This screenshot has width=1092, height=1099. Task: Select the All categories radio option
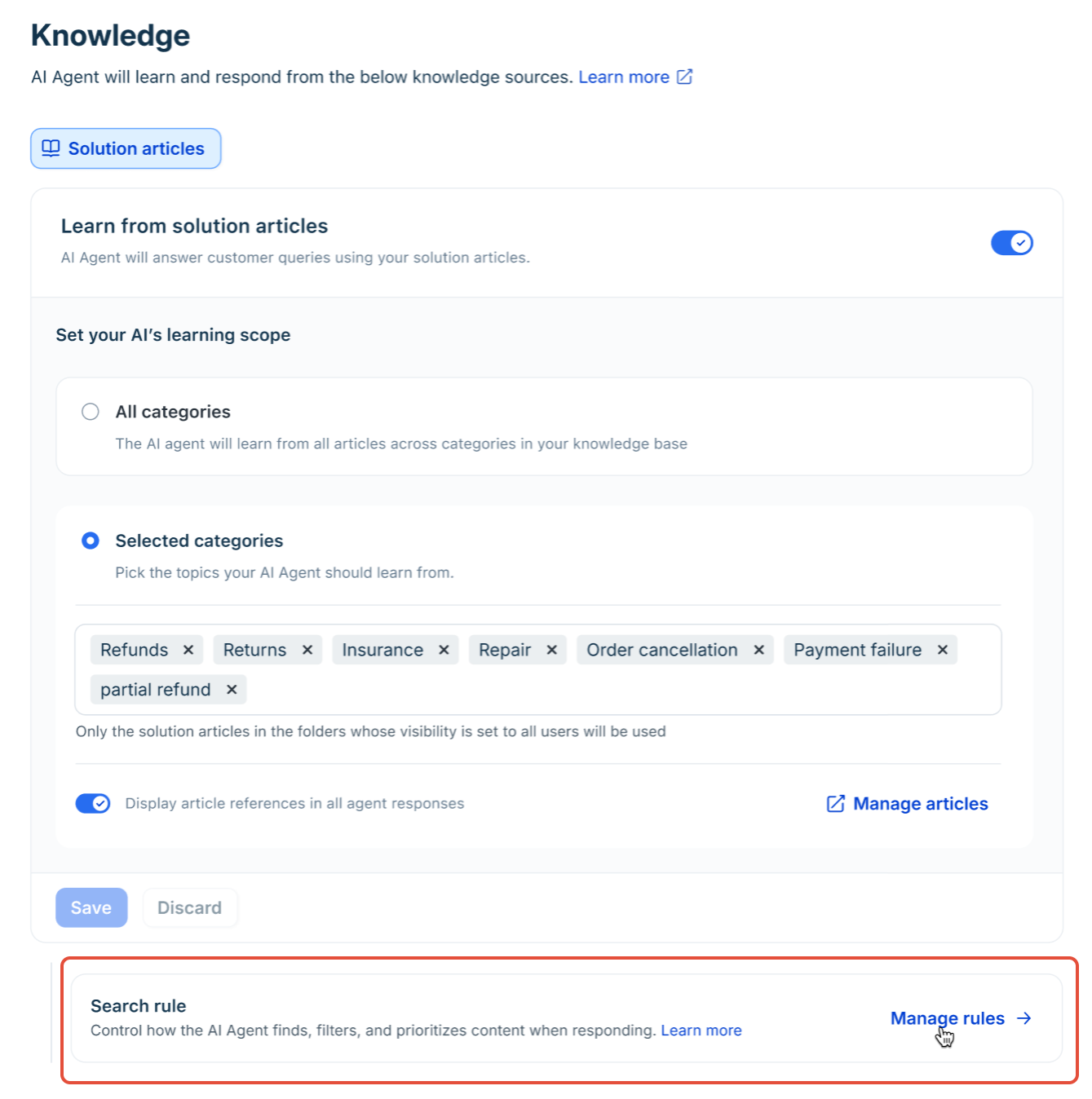tap(91, 412)
